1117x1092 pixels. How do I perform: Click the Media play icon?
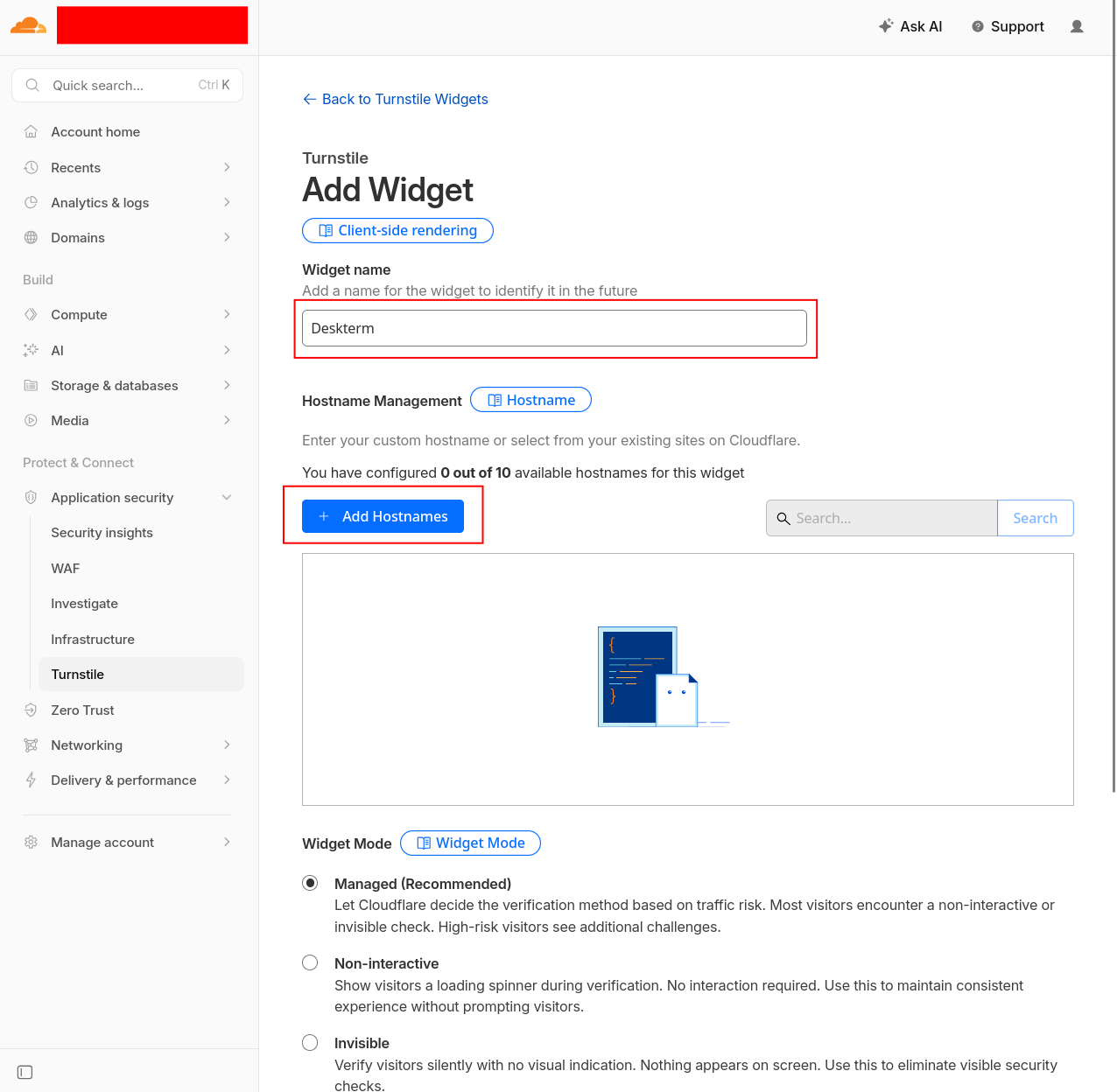31,420
